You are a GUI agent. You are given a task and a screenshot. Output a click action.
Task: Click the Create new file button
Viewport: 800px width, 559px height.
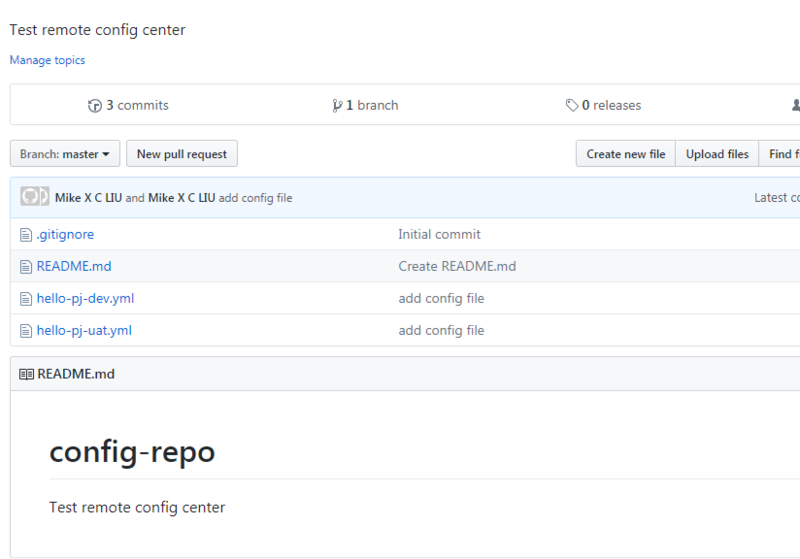tap(626, 154)
